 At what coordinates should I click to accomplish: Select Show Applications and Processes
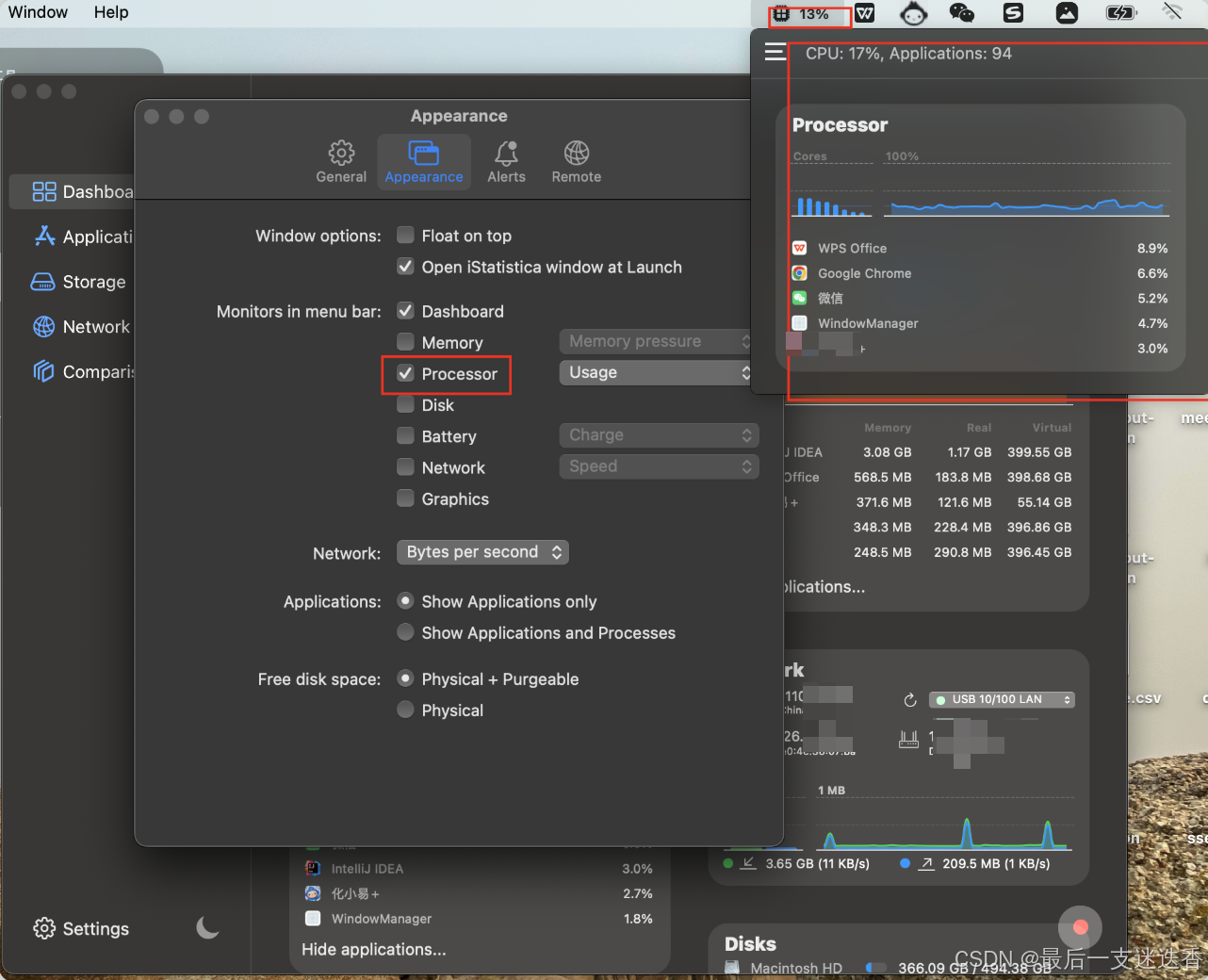pos(405,631)
